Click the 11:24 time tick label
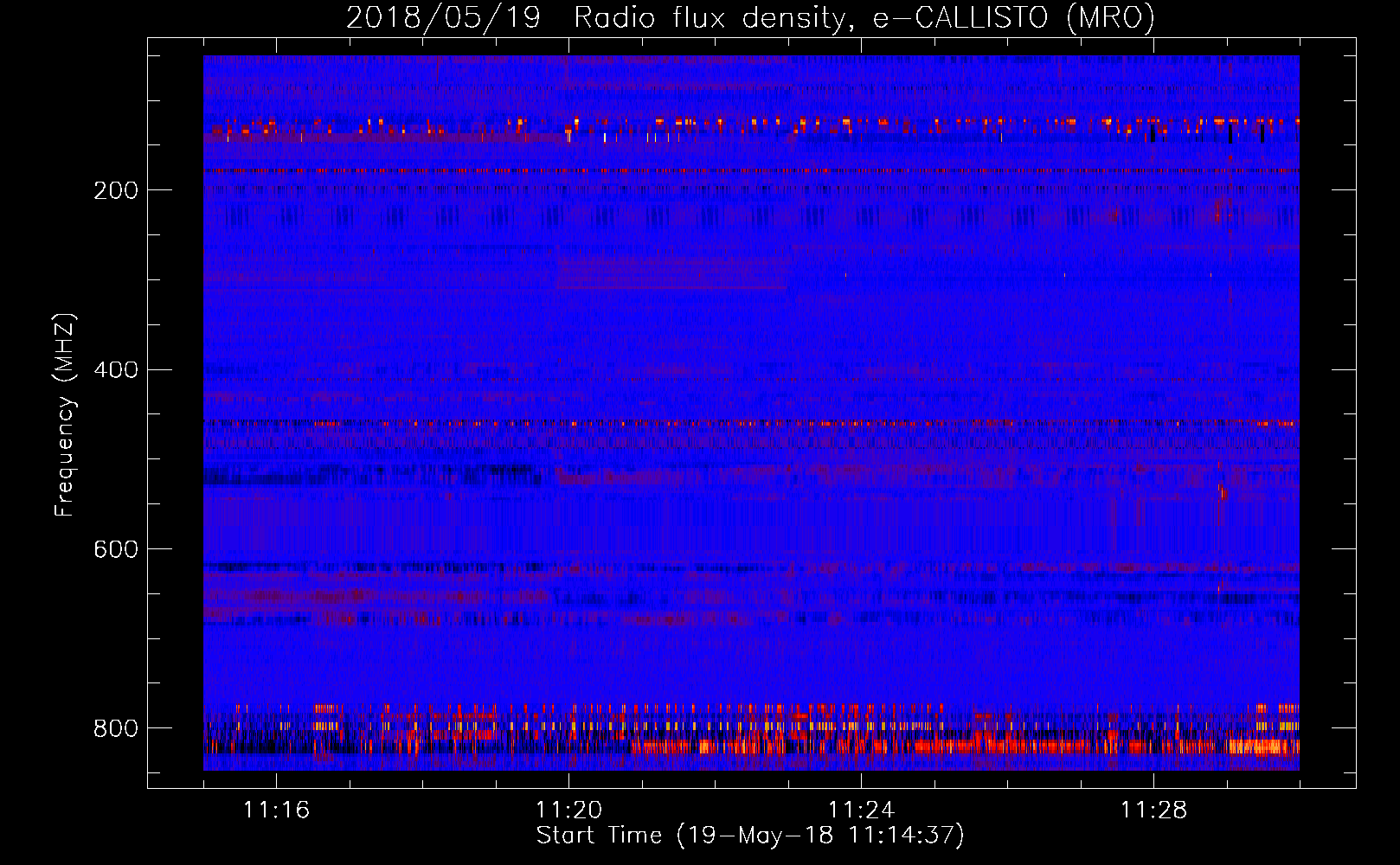 pyautogui.click(x=861, y=811)
